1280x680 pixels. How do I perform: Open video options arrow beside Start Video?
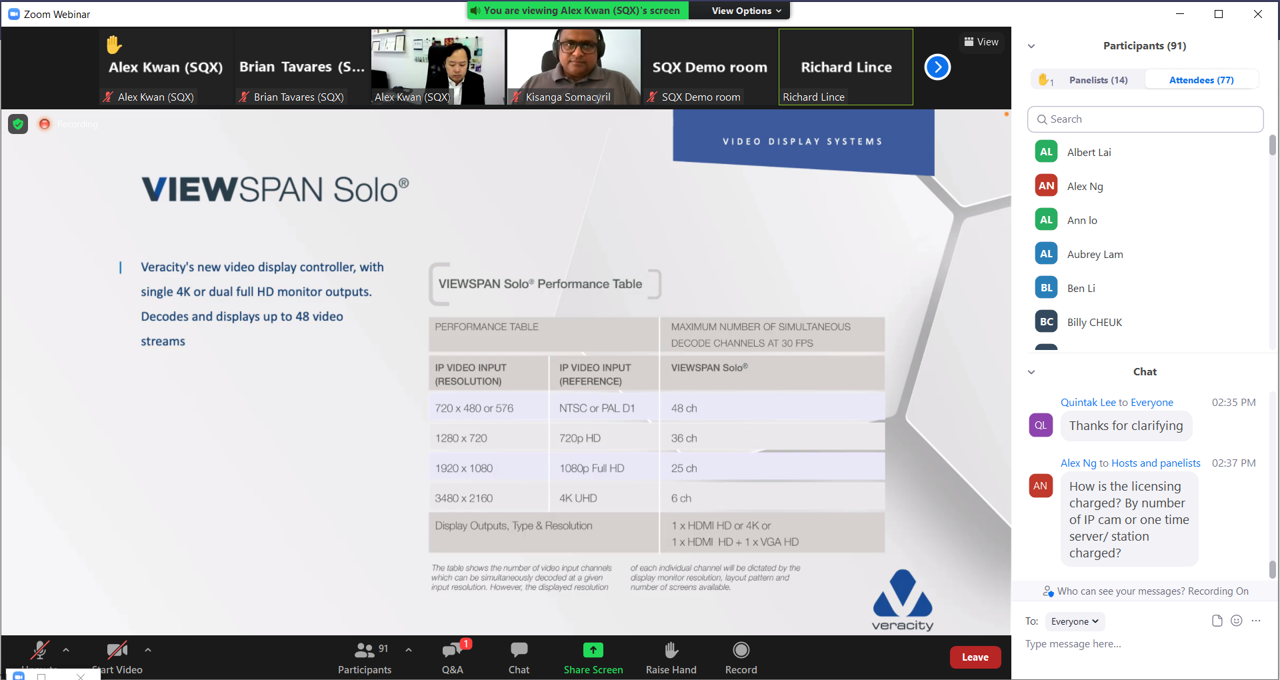pyautogui.click(x=148, y=650)
